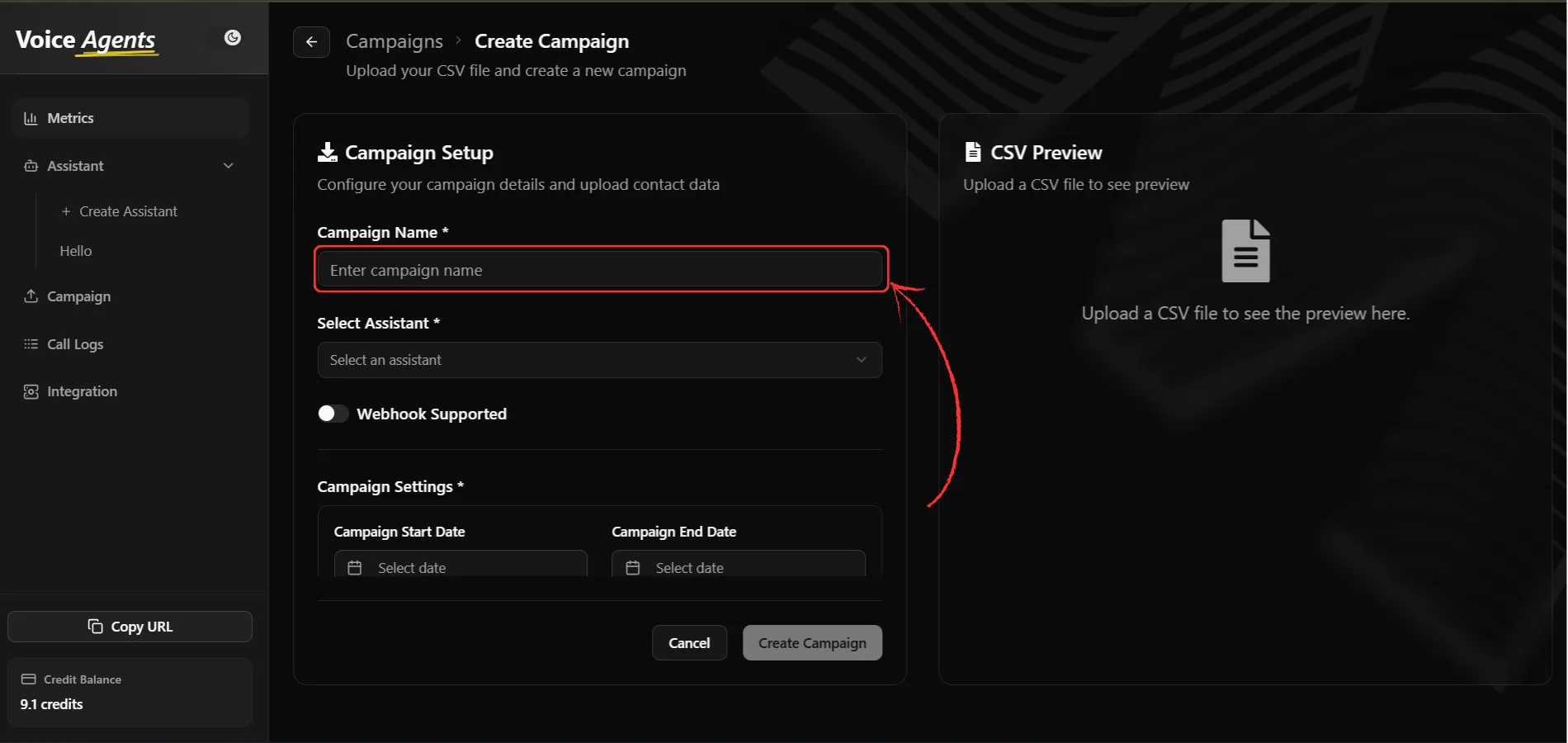
Task: Click the Campaign upload icon in sidebar
Action: pos(31,296)
